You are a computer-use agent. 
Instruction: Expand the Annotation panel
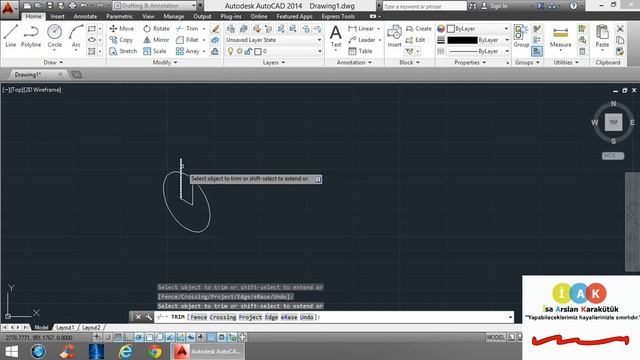354,62
